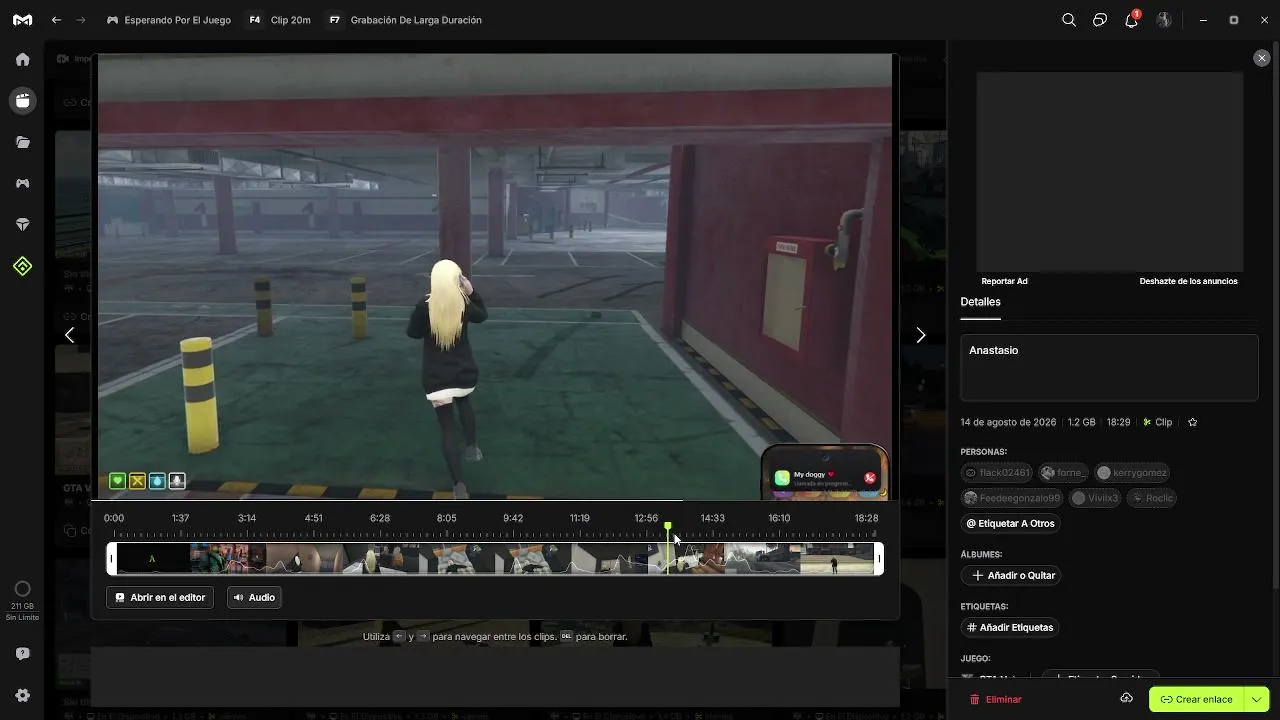This screenshot has width=1280, height=720.
Task: Click Reportar Ad link
Action: [x=1004, y=281]
